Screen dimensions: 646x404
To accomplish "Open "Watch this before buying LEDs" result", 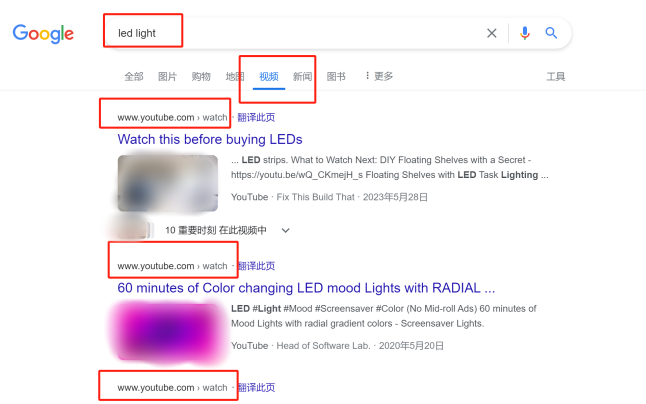I will pos(210,139).
